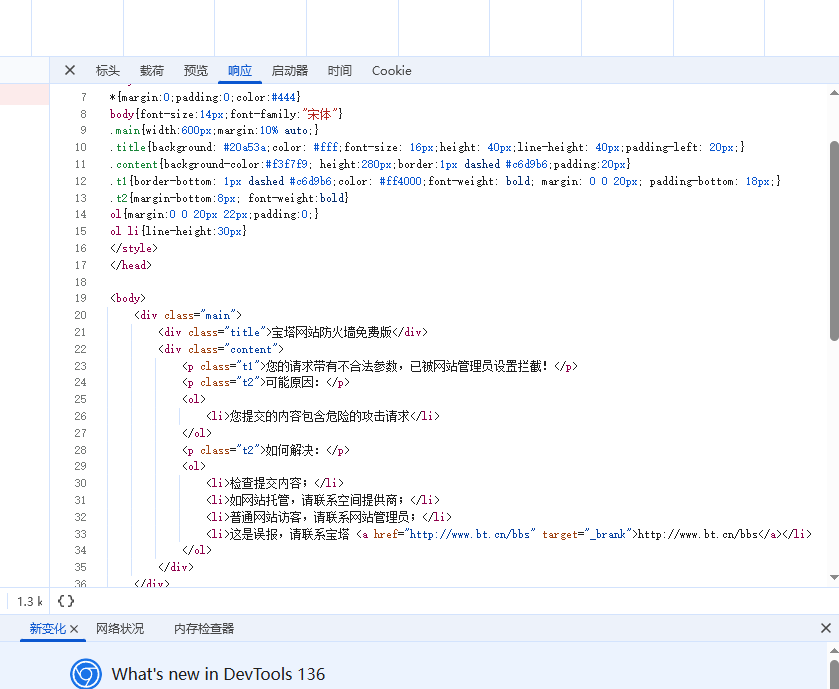Screen dimensions: 839x689
Task: Click the What's new in DevTools 136 heading
Action: pos(218,674)
